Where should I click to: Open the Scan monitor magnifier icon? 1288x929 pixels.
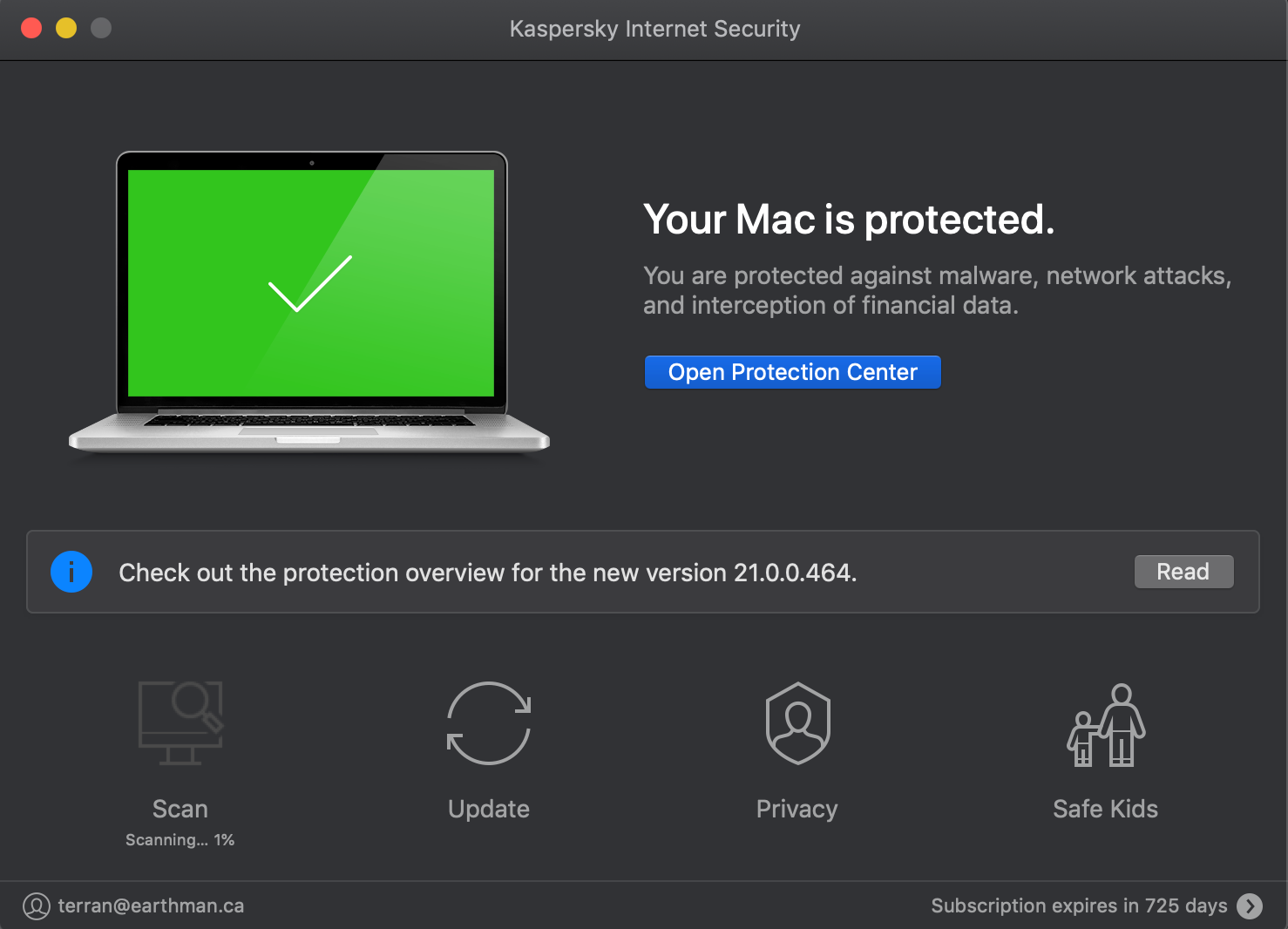(x=180, y=723)
